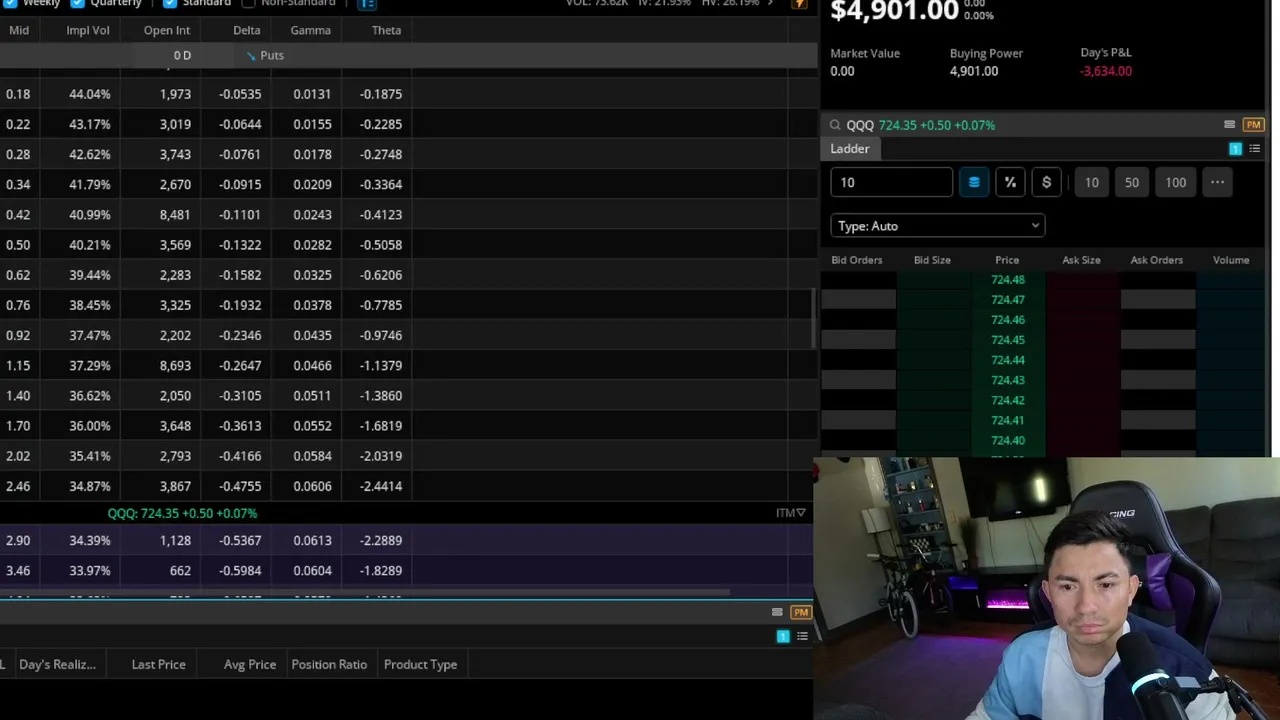Click the Buying Power value 4,901.00
Screen dimensions: 1280x720
[974, 71]
